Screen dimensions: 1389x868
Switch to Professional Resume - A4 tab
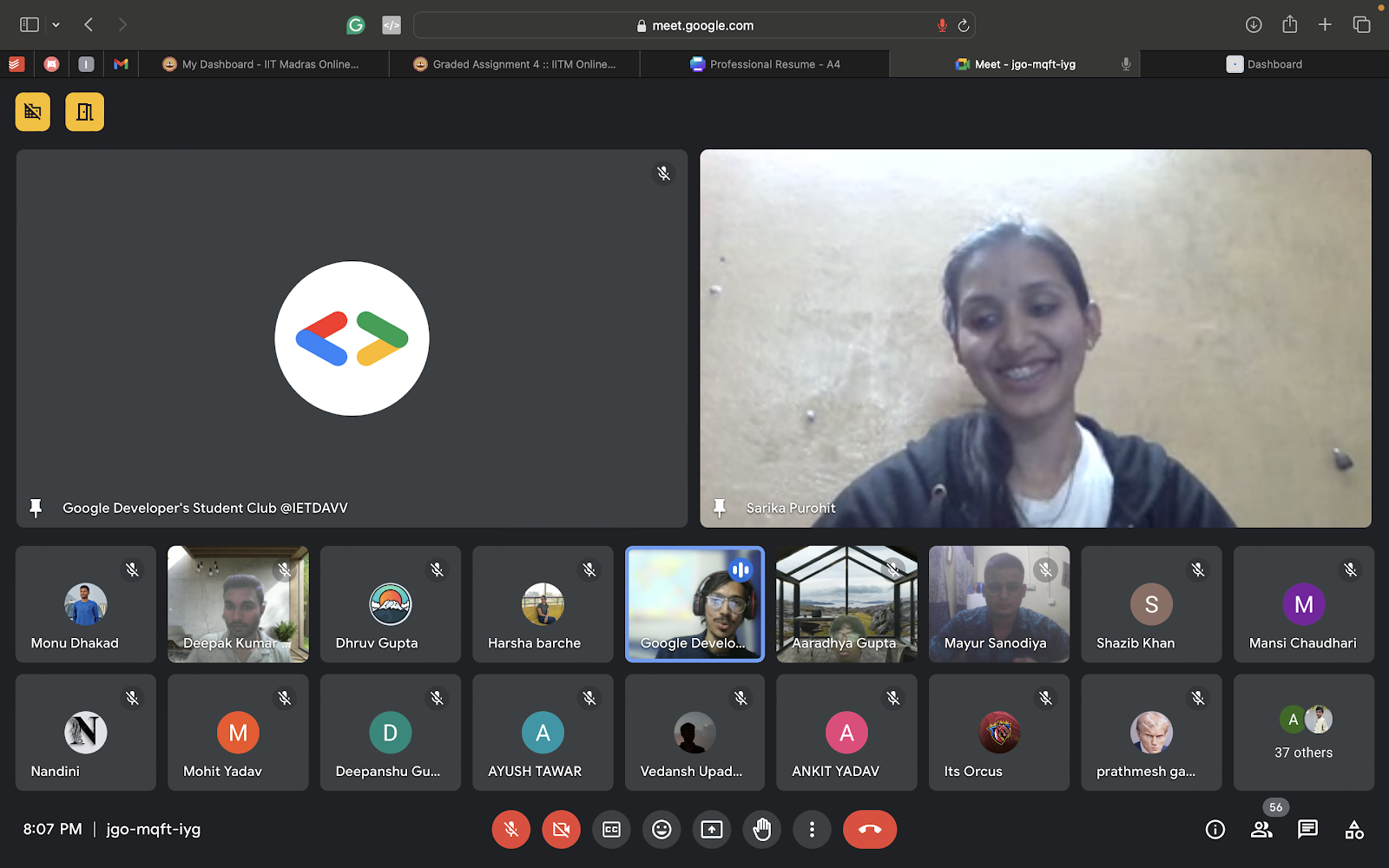(765, 64)
